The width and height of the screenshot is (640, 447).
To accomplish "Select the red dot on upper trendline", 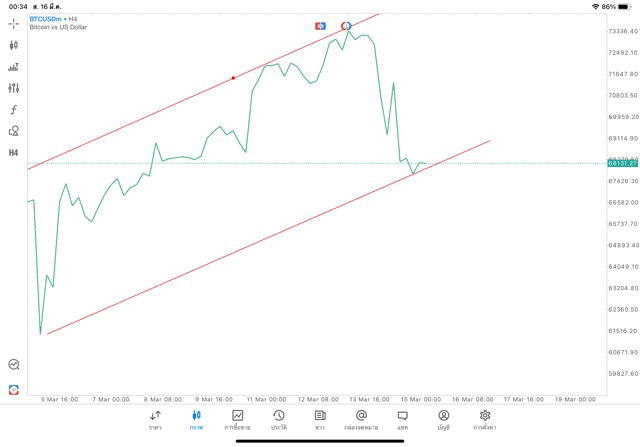I will pos(234,78).
